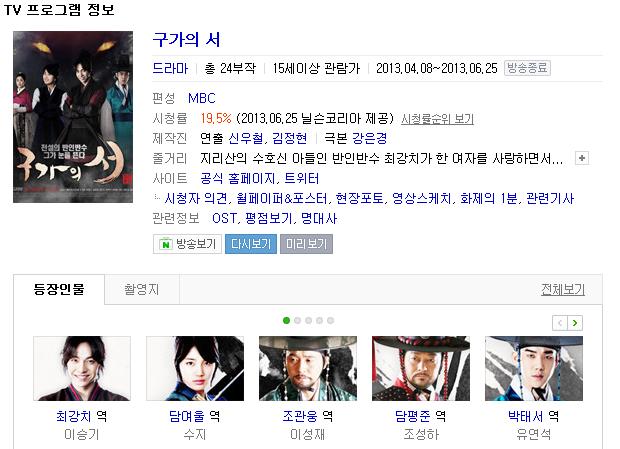Open the 박태서 역 character link
620x449 pixels.
click(x=533, y=416)
